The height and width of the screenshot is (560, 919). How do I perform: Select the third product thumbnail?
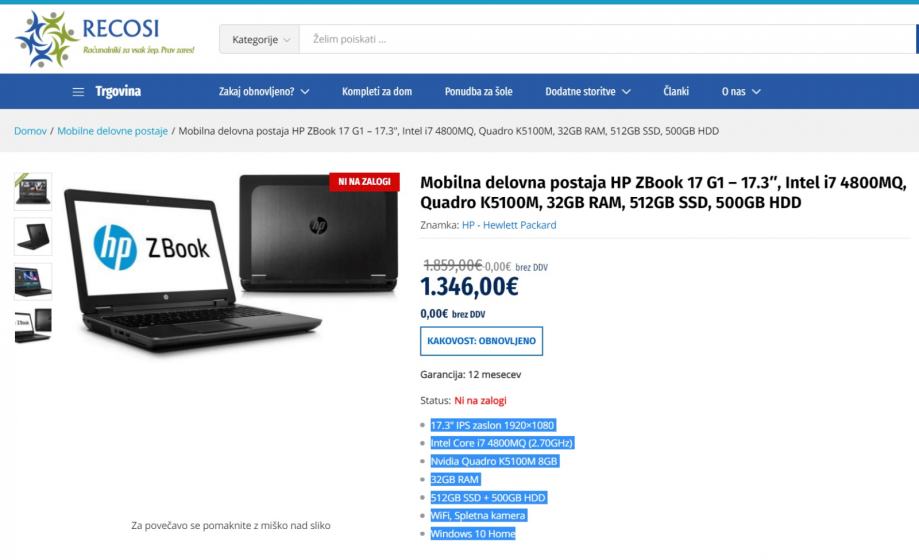(33, 282)
